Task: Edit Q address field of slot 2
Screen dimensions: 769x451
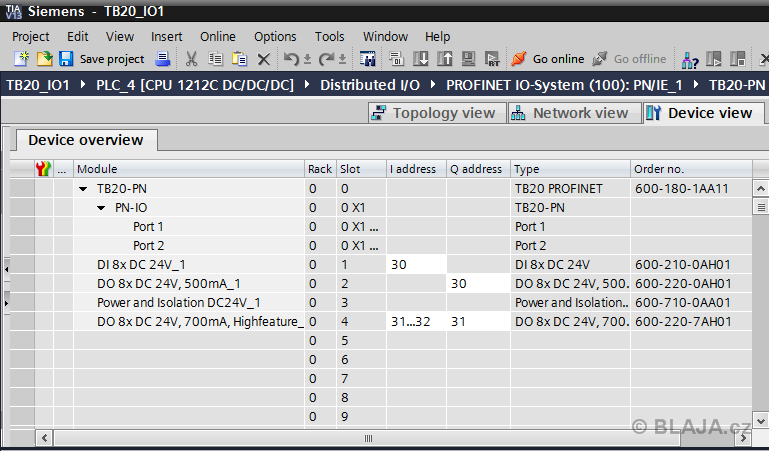Action: tap(479, 284)
